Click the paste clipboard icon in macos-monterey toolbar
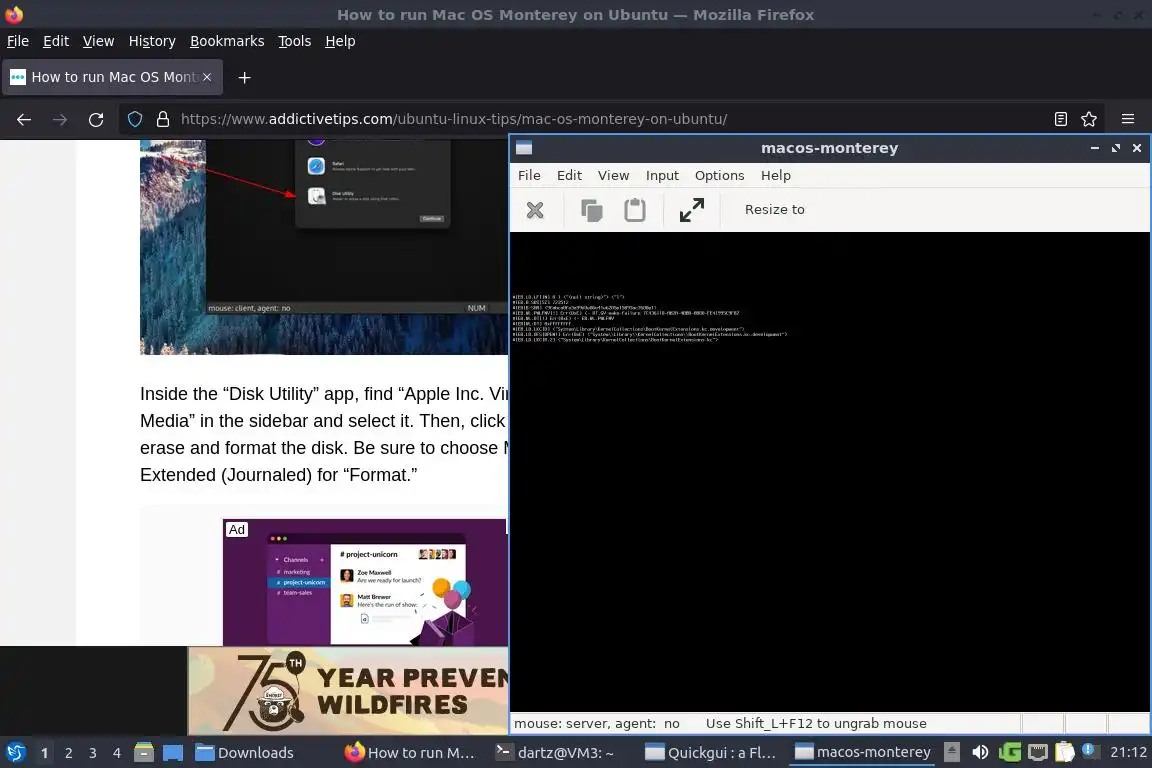This screenshot has width=1152, height=768. [635, 210]
